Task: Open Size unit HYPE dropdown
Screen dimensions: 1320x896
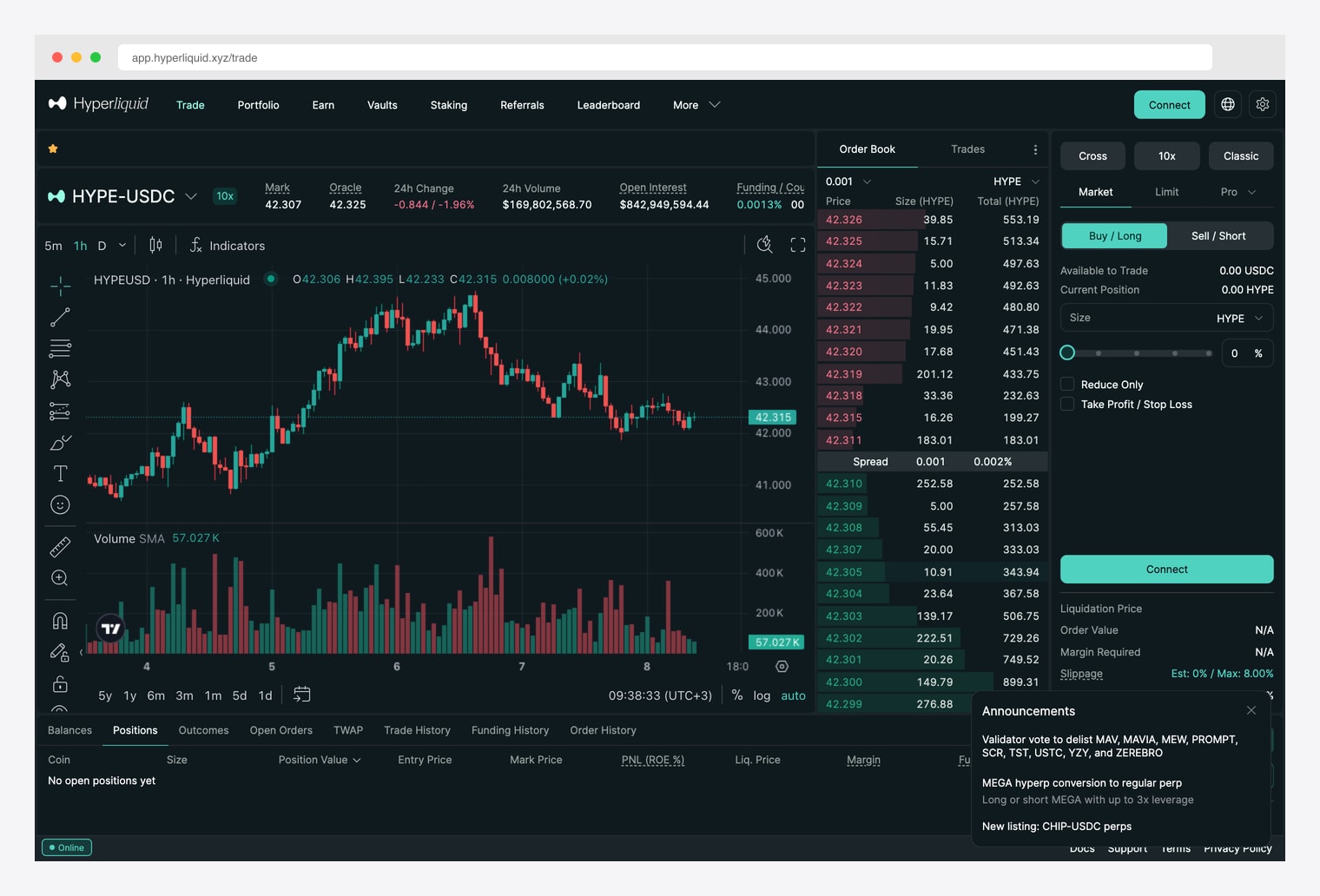Action: (1239, 319)
